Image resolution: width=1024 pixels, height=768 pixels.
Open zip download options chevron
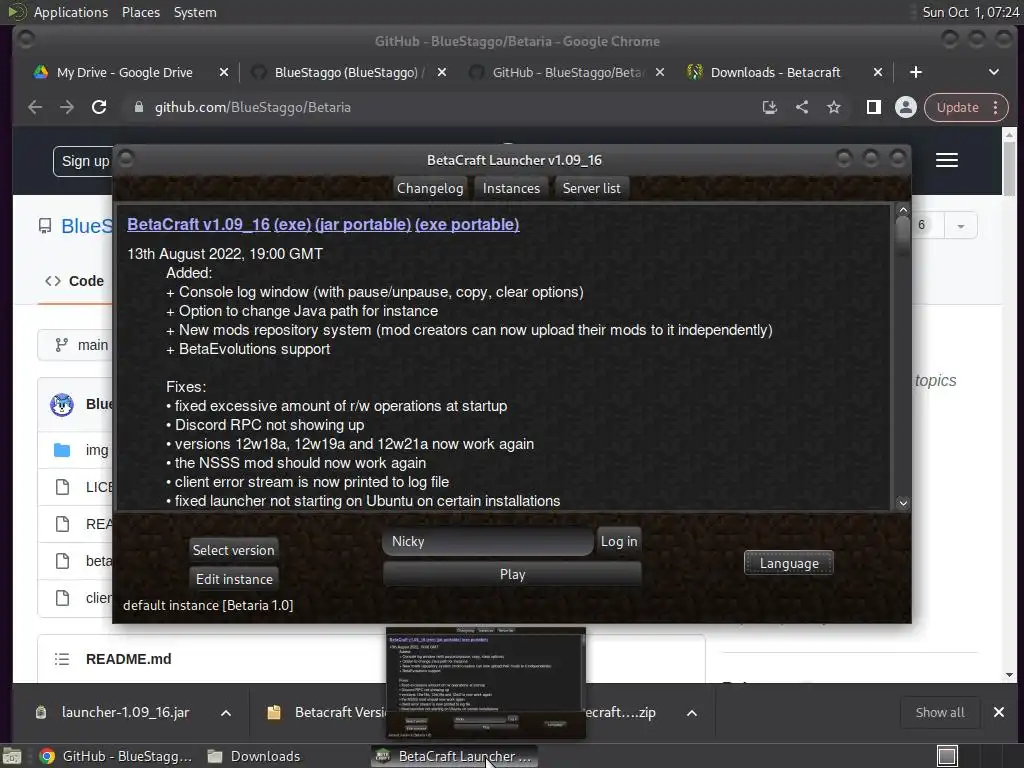(692, 712)
